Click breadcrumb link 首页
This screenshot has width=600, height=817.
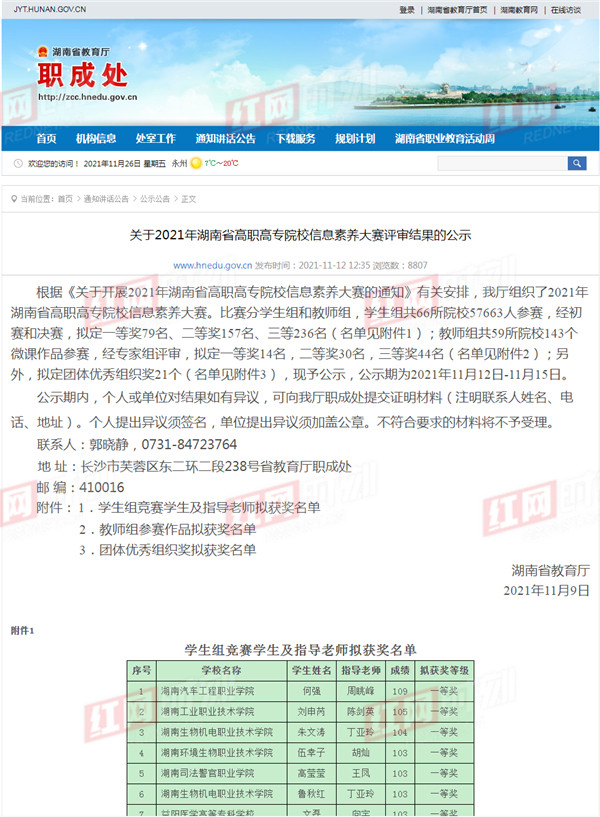[65, 199]
